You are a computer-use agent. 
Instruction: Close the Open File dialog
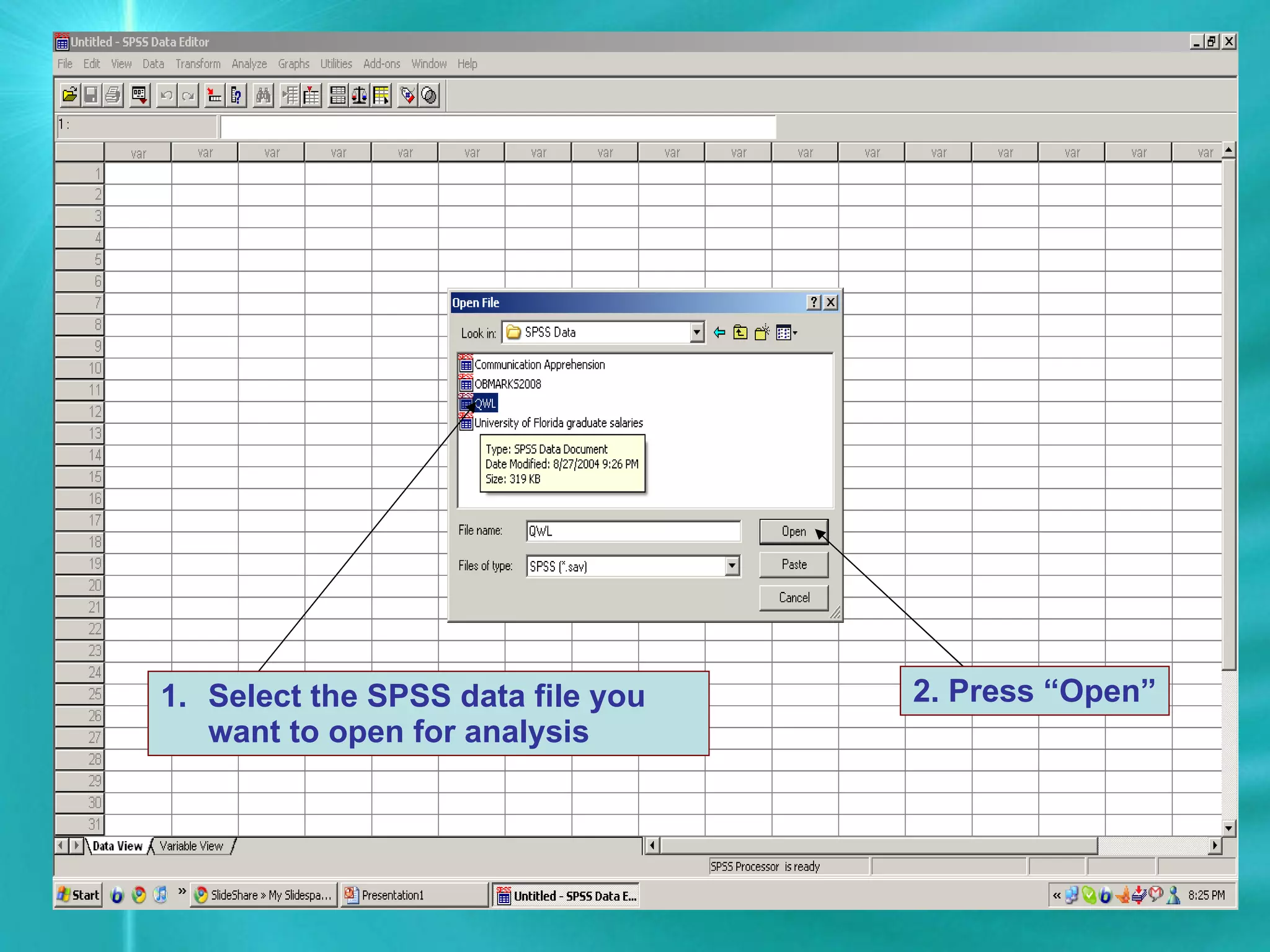(x=830, y=302)
